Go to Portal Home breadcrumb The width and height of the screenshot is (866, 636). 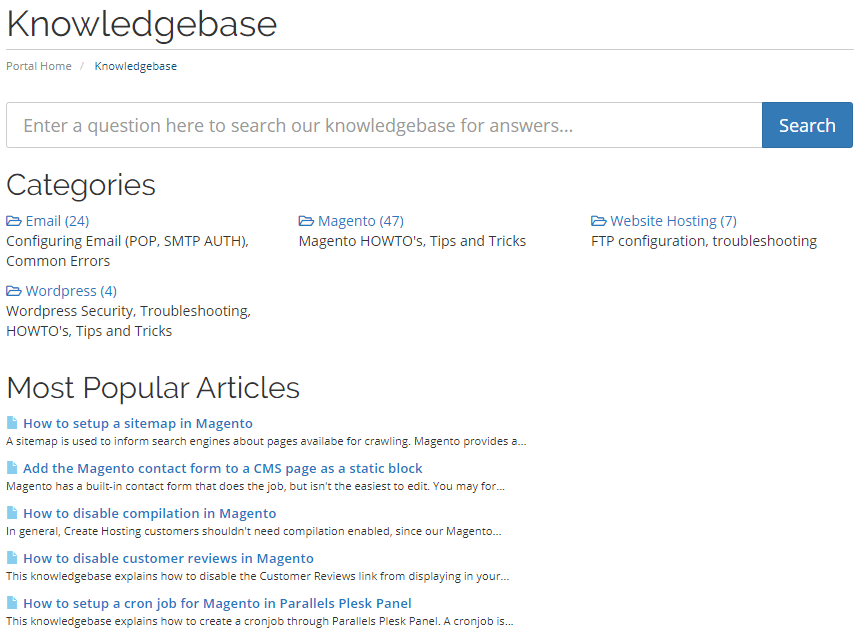point(39,66)
